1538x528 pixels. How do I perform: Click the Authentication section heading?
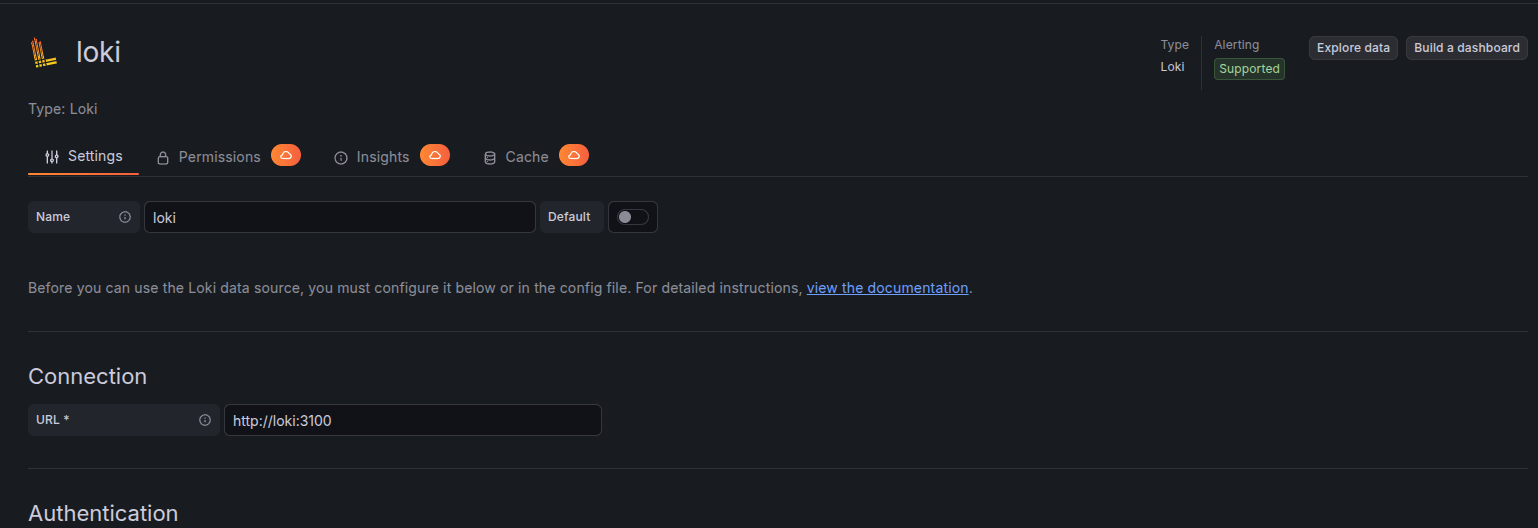click(x=103, y=513)
